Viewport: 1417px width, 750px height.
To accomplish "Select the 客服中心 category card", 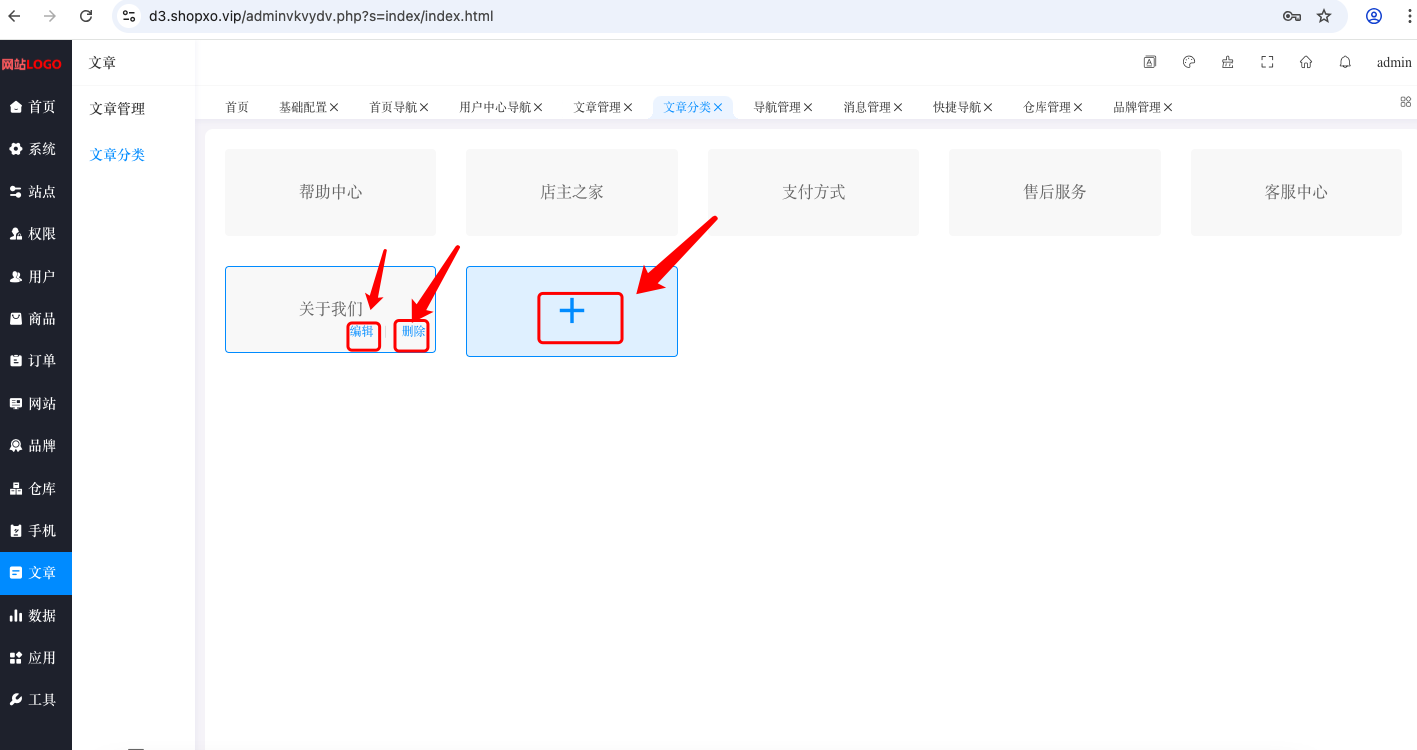I will coord(1296,192).
